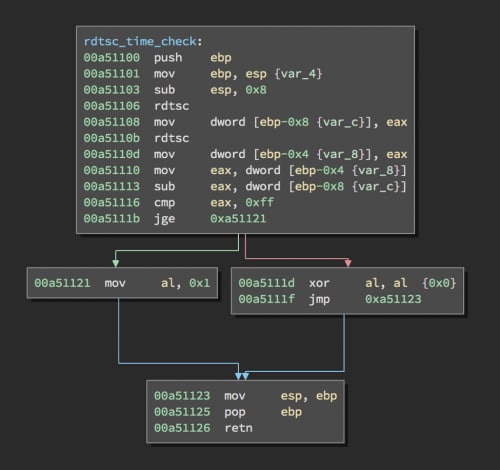Select address 00a51108 in the listing
The image size is (500, 470).
(x=111, y=122)
